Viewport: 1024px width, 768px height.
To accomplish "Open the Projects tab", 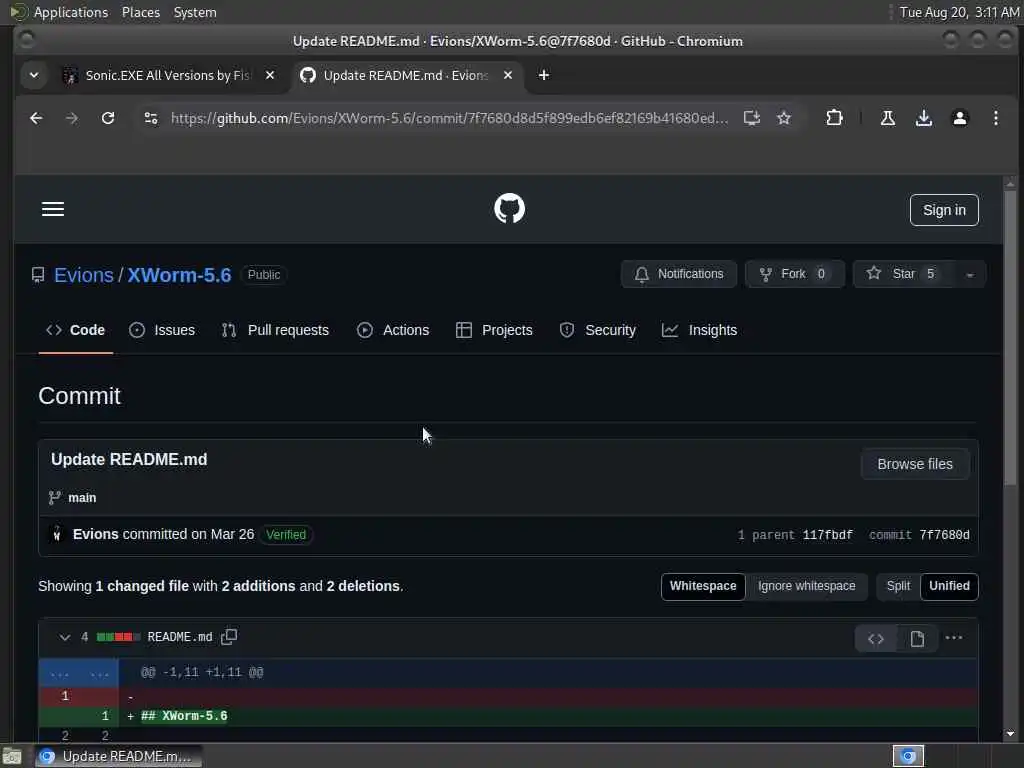I will point(494,330).
